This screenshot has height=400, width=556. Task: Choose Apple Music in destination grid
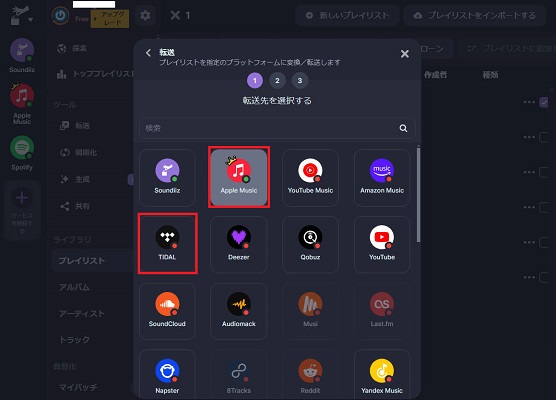(239, 177)
